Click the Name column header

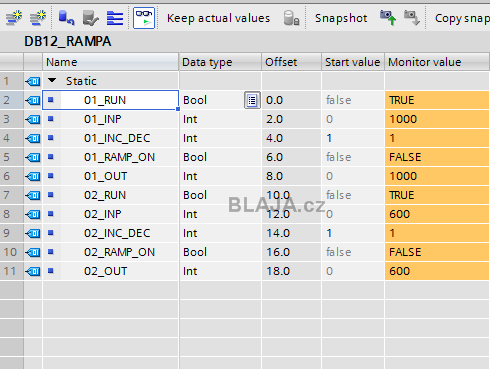click(111, 62)
